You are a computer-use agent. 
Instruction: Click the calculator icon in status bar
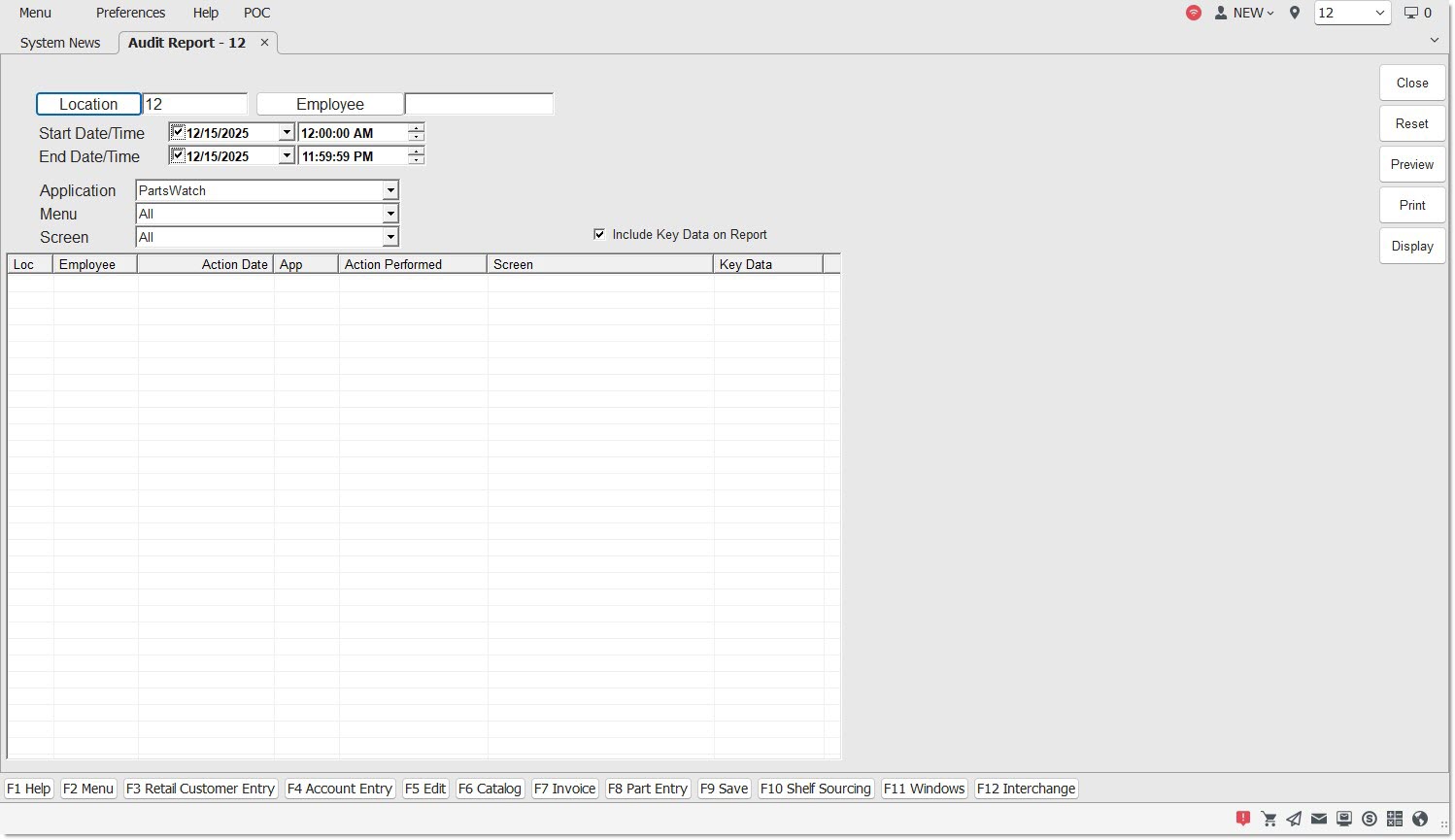tap(1395, 819)
